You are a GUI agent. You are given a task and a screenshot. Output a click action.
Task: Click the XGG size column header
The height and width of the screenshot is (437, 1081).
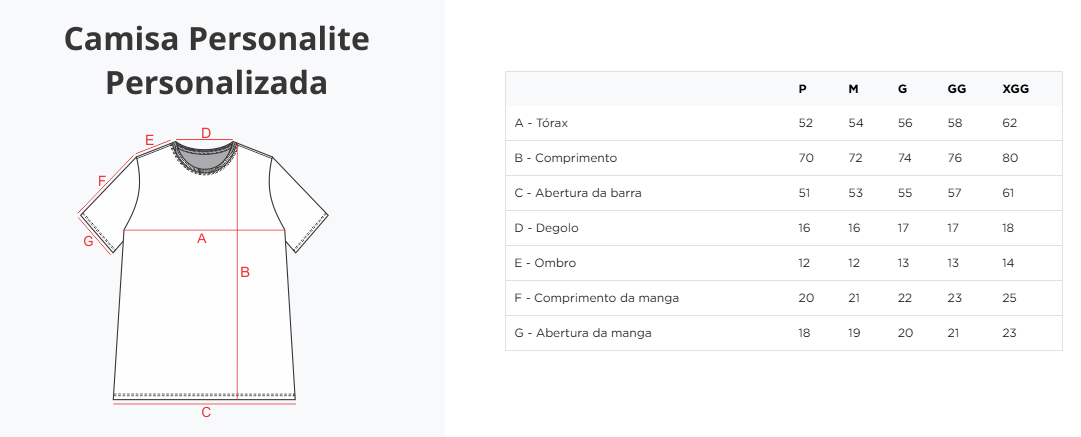(x=1016, y=89)
